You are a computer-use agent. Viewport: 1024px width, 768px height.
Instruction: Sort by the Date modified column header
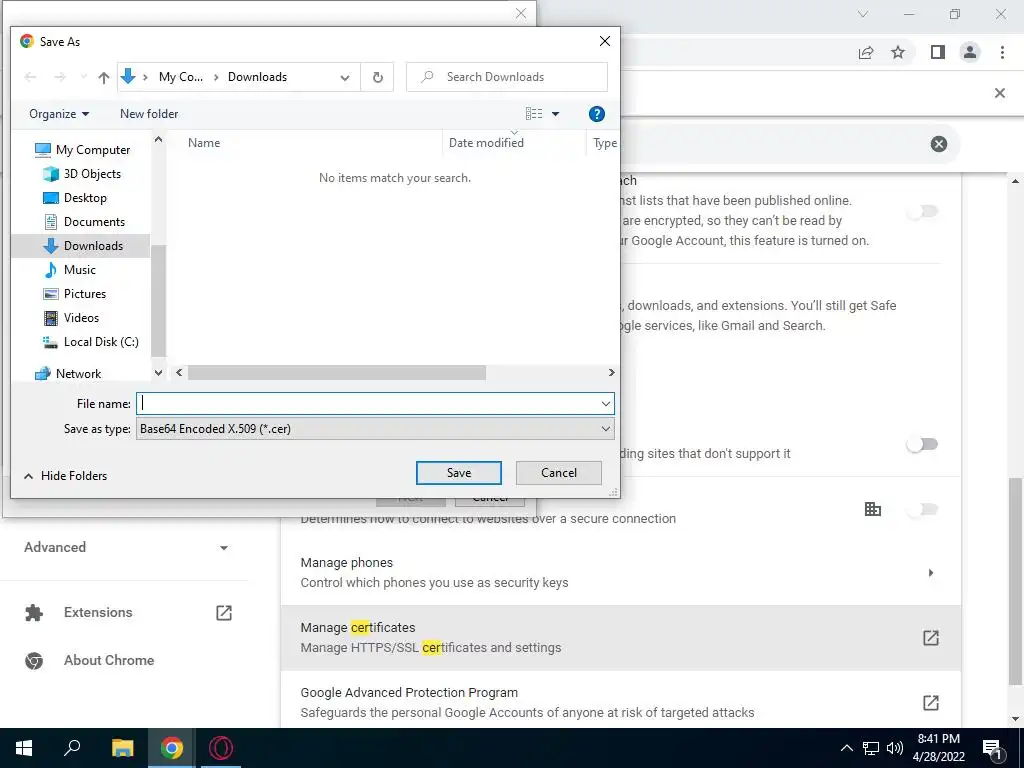[486, 142]
